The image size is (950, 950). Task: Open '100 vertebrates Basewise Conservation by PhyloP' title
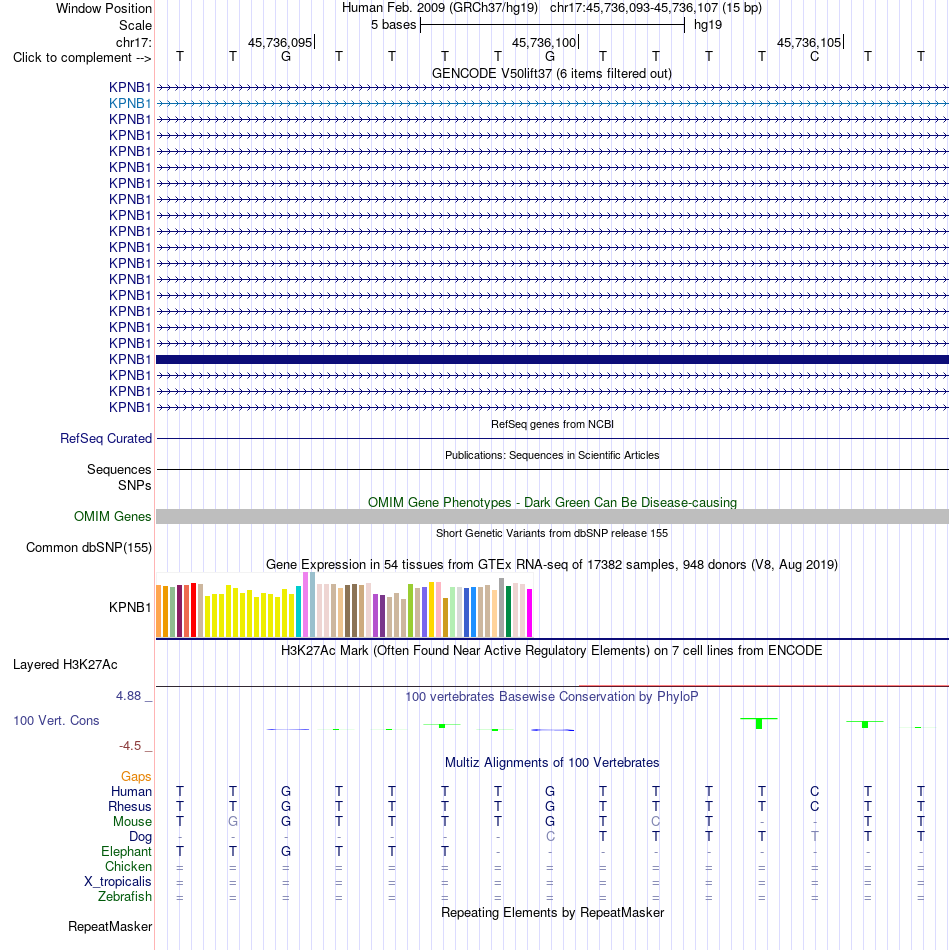[x=552, y=696]
